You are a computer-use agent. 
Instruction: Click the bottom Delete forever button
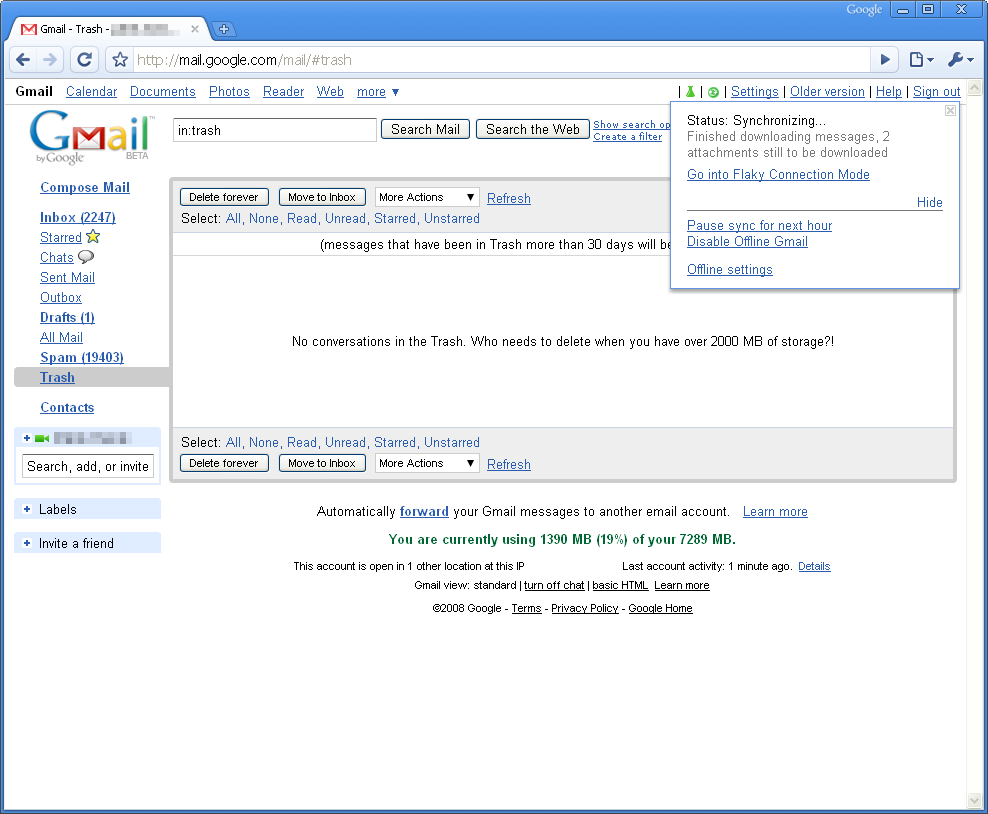pyautogui.click(x=224, y=463)
